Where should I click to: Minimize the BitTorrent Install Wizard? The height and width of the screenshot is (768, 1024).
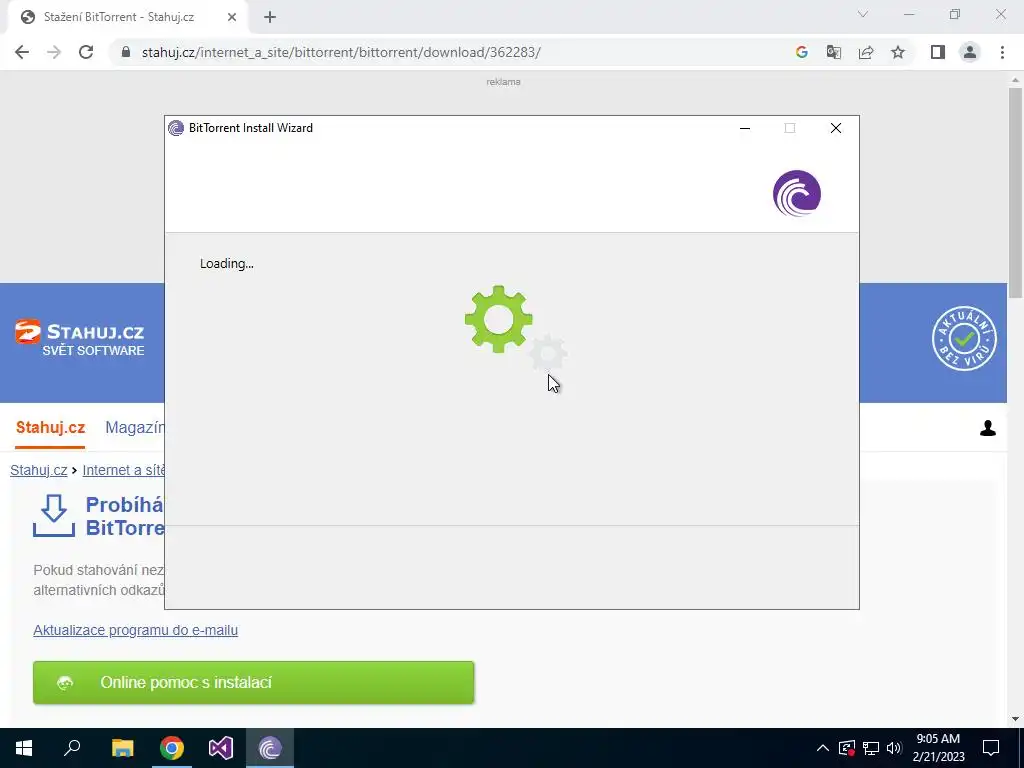point(744,128)
